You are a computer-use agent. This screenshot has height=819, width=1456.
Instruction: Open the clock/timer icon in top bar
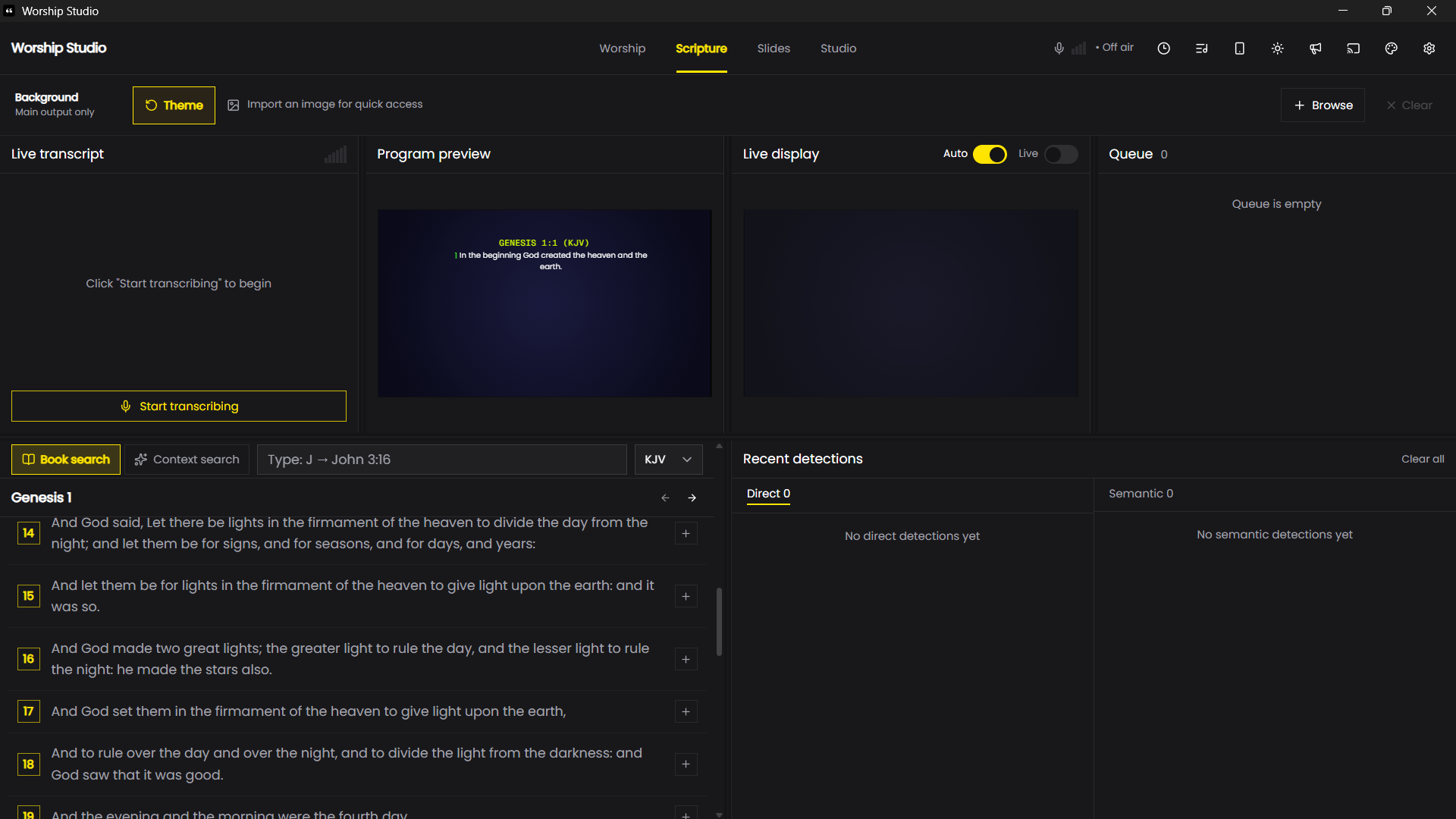1163,49
